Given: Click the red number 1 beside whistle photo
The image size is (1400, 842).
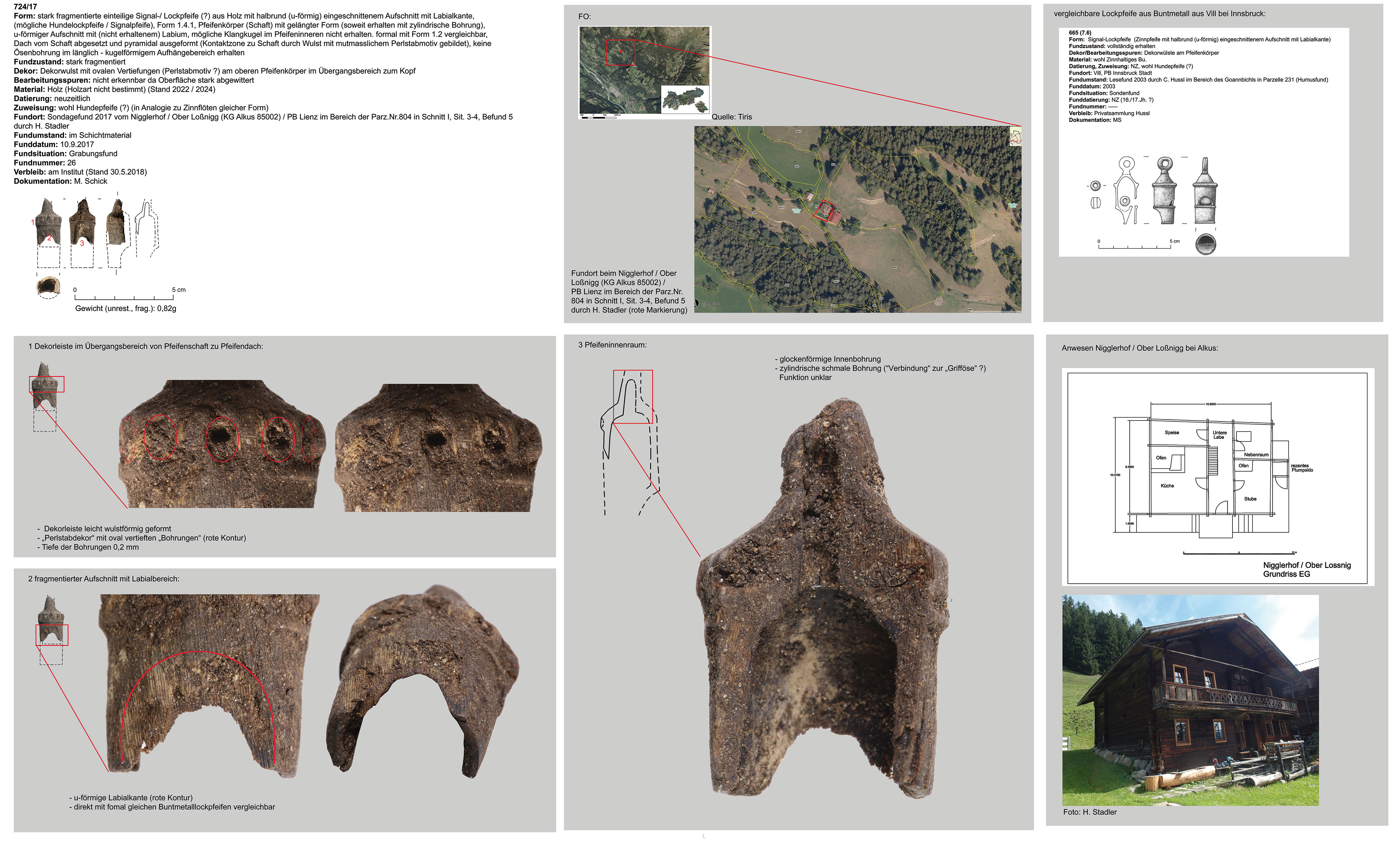Looking at the screenshot, I should tap(33, 222).
